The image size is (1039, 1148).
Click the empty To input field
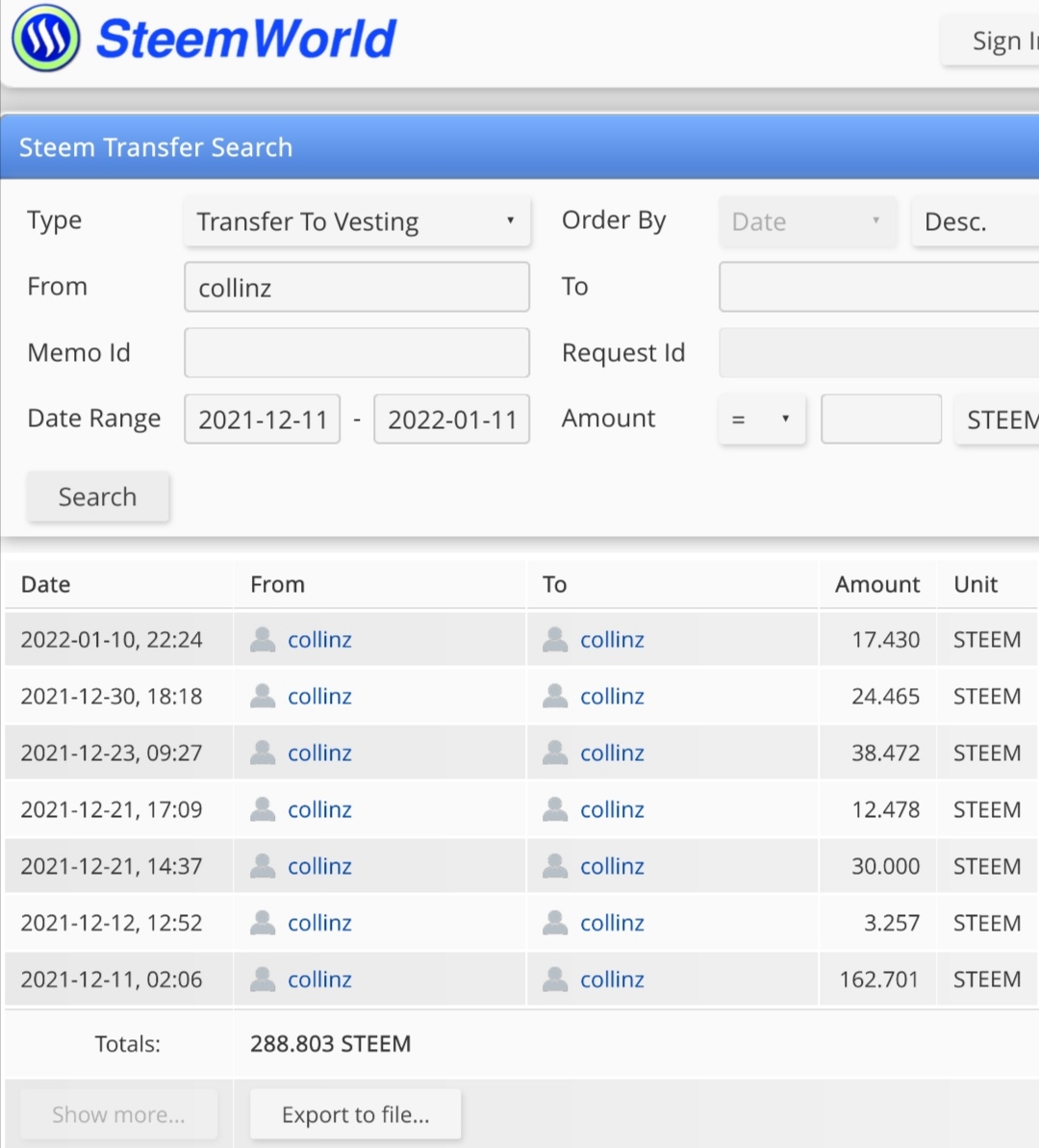pyautogui.click(x=878, y=287)
